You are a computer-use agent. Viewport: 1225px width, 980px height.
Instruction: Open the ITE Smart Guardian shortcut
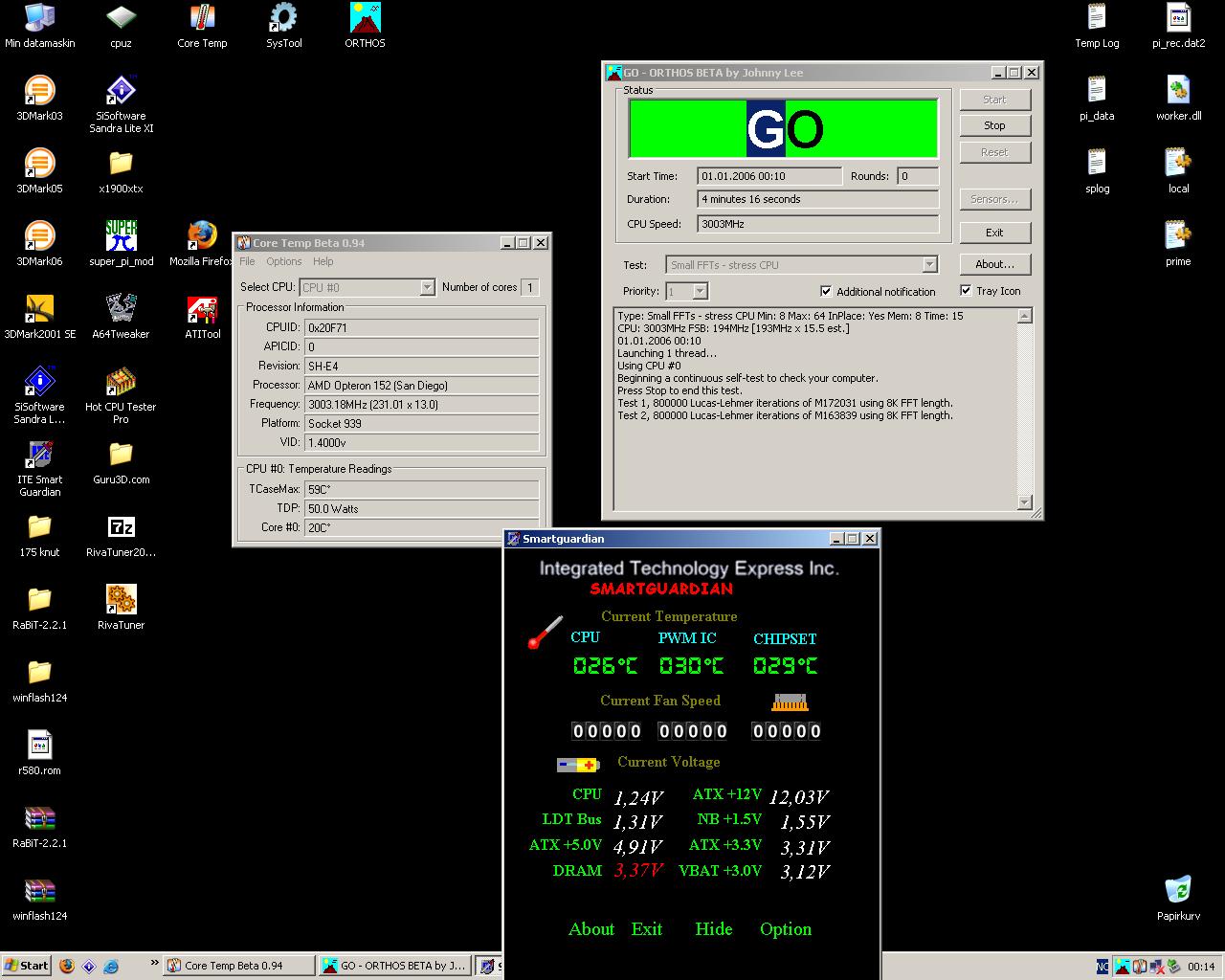click(x=39, y=468)
